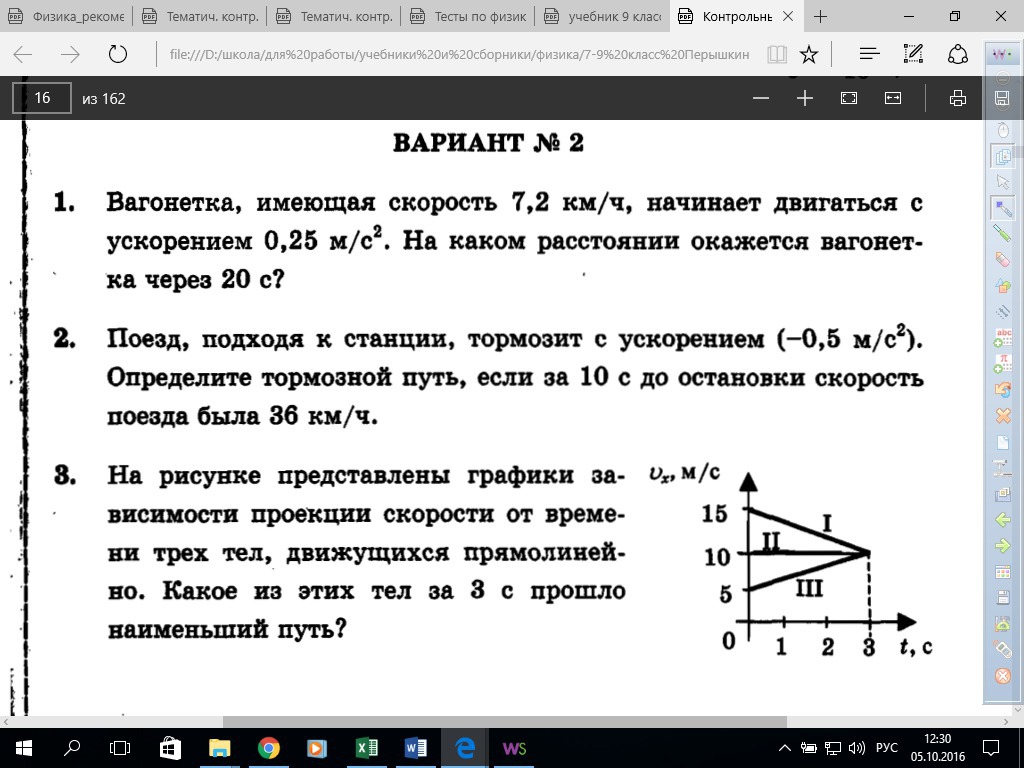This screenshot has height=768, width=1024.
Task: Go to previous page with green left arrow
Action: [x=1002, y=520]
